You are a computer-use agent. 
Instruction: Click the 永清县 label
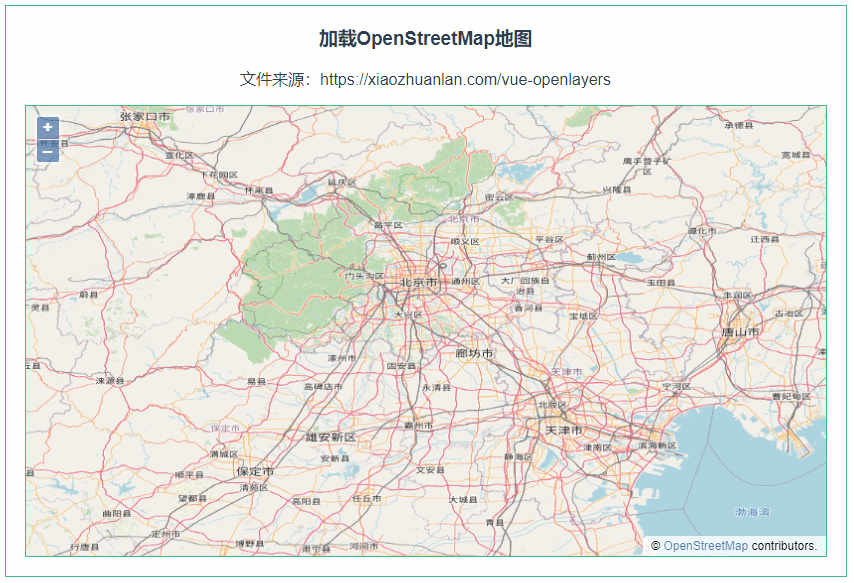pyautogui.click(x=436, y=387)
